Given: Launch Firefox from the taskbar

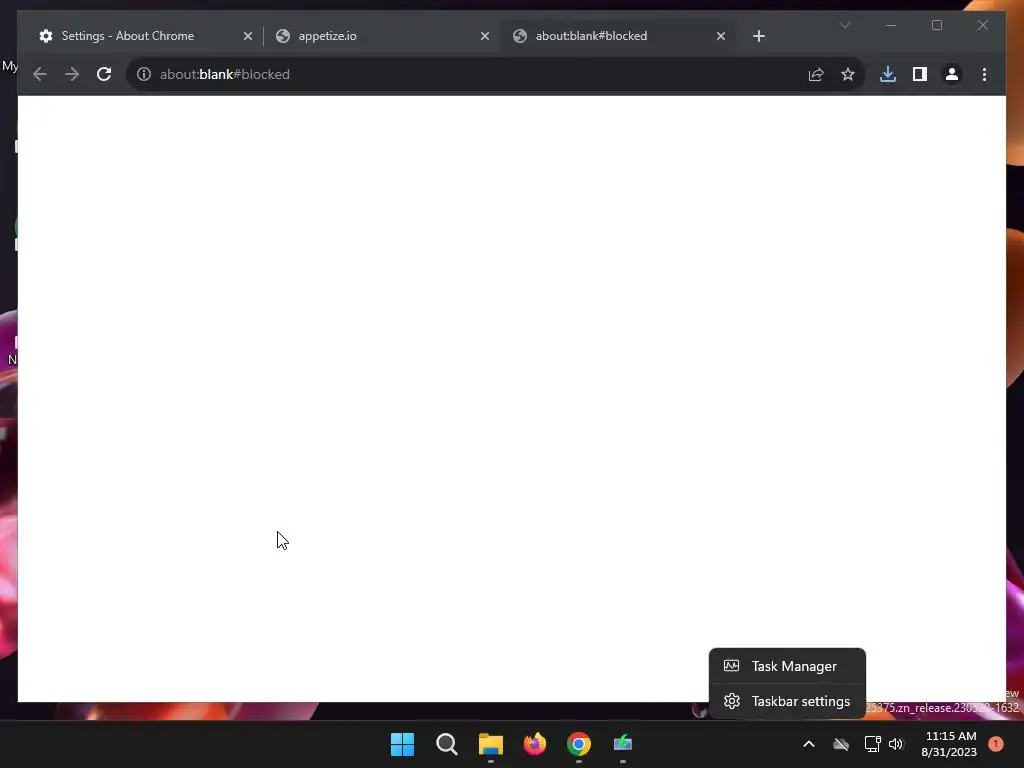Looking at the screenshot, I should (x=535, y=744).
